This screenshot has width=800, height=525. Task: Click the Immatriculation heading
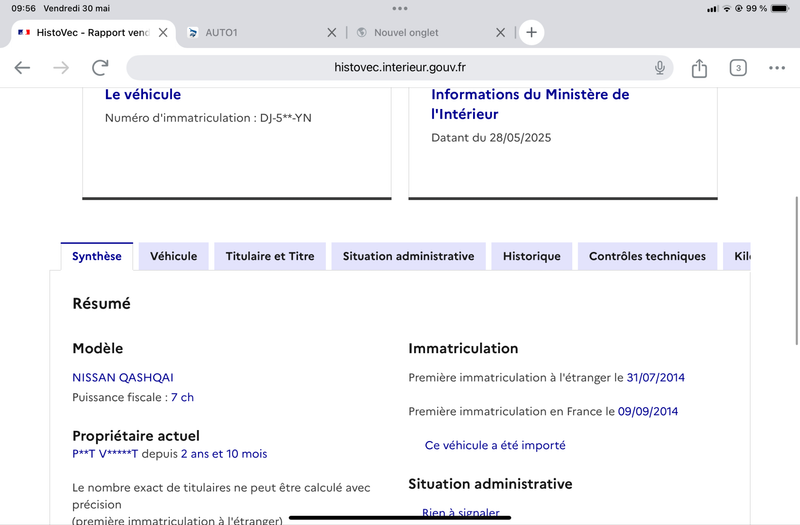click(x=463, y=348)
